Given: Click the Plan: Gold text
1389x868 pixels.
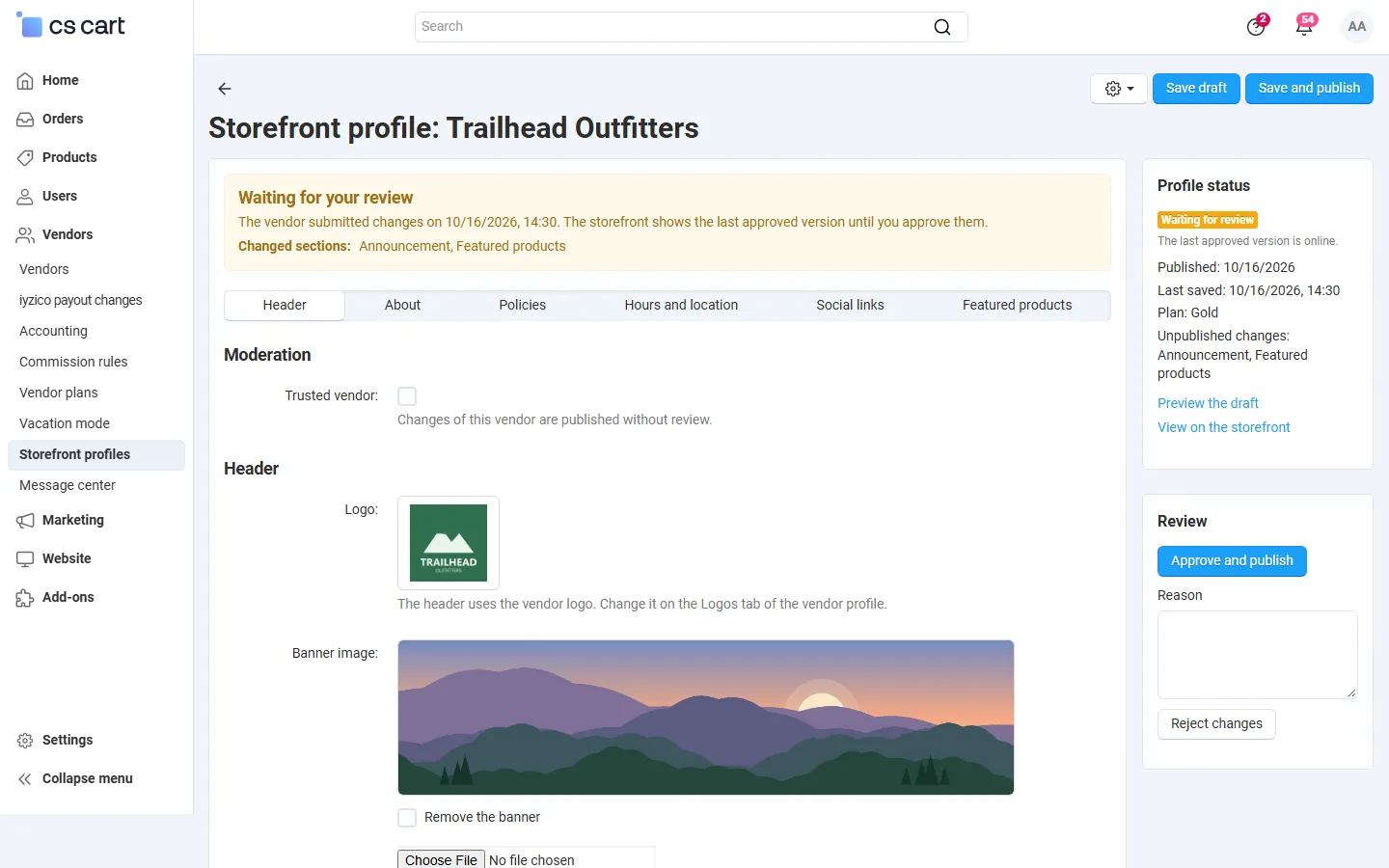Looking at the screenshot, I should pos(1187,312).
